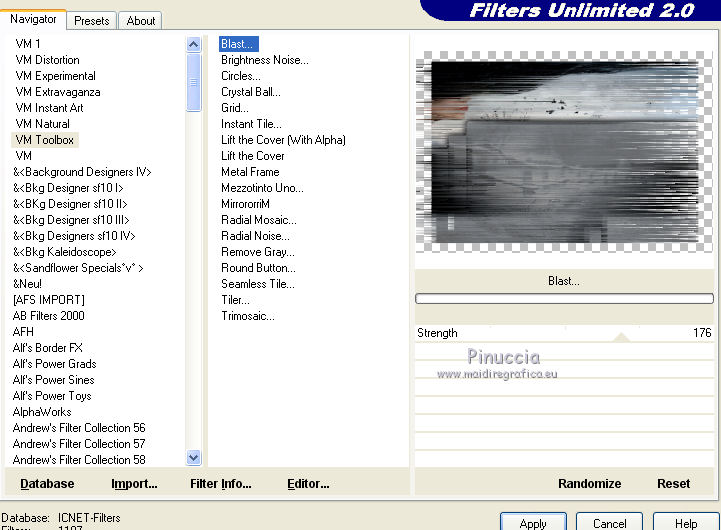The width and height of the screenshot is (721, 530).
Task: Select the VM Extravaganza category
Action: [57, 92]
